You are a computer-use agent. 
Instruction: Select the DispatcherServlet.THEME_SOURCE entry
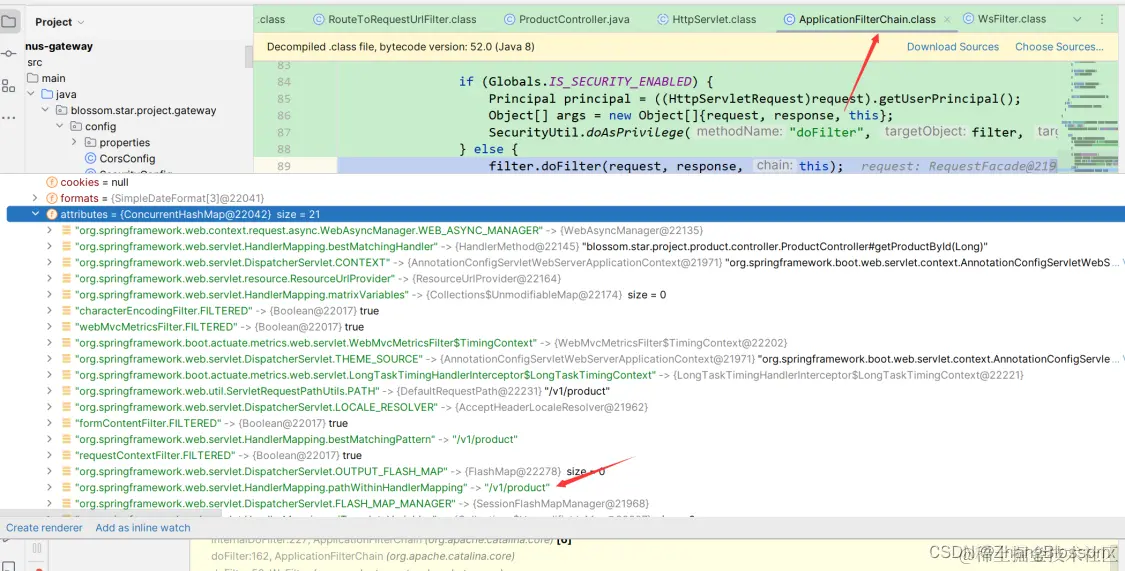pyautogui.click(x=592, y=359)
